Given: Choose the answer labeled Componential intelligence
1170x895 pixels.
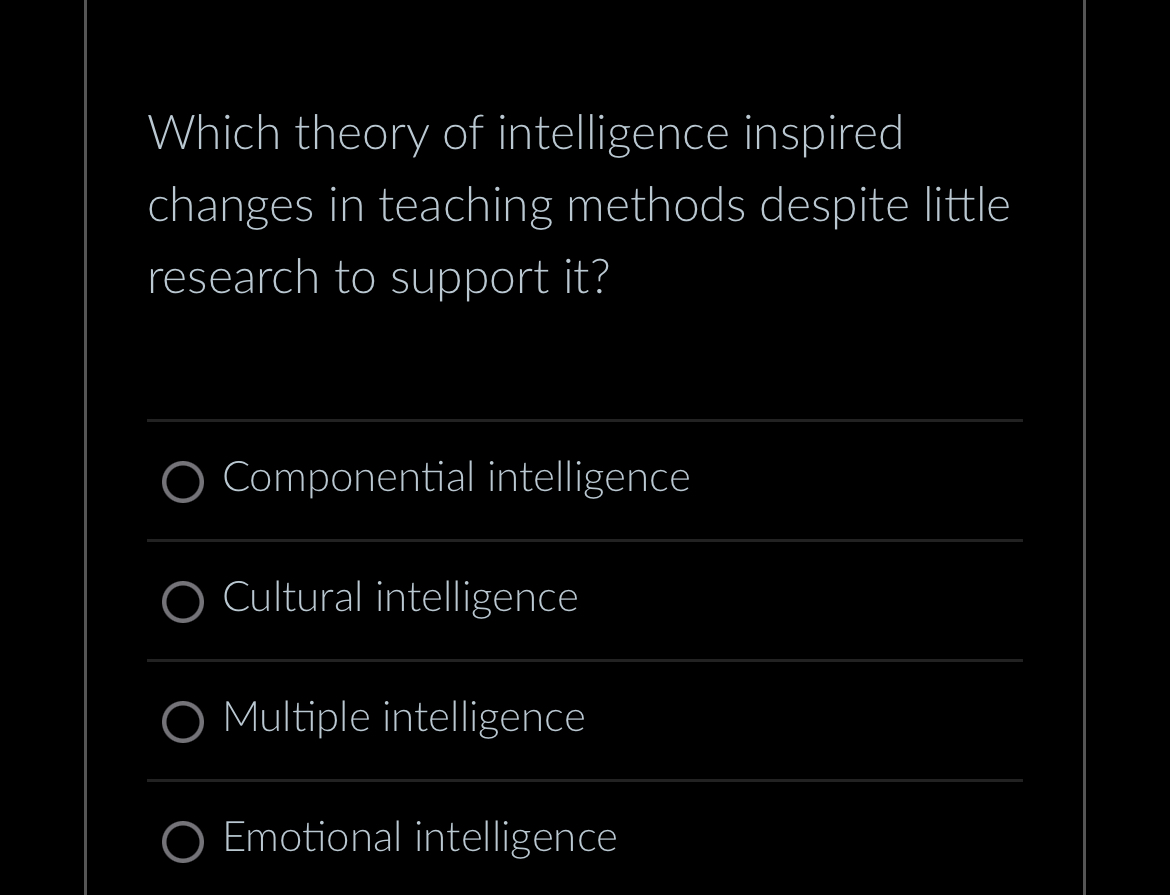Looking at the screenshot, I should click(x=456, y=478).
